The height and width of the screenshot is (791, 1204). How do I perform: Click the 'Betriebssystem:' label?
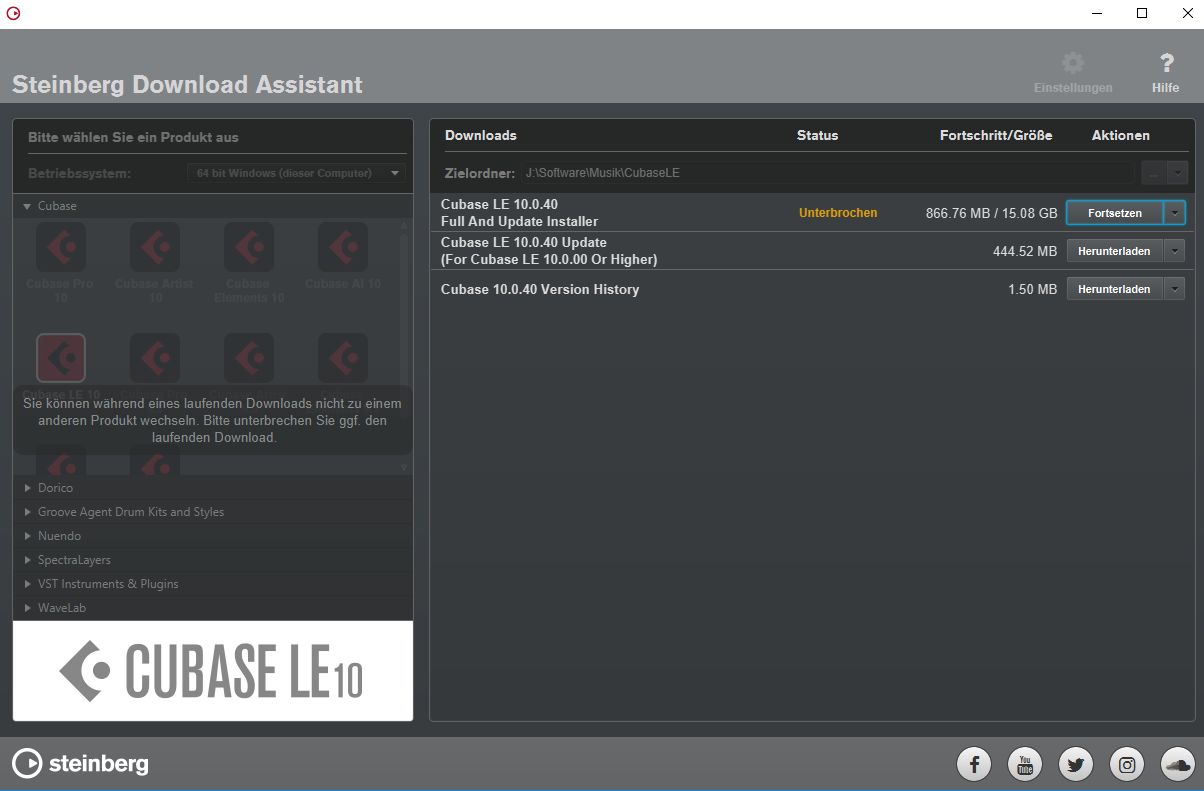coord(79,173)
